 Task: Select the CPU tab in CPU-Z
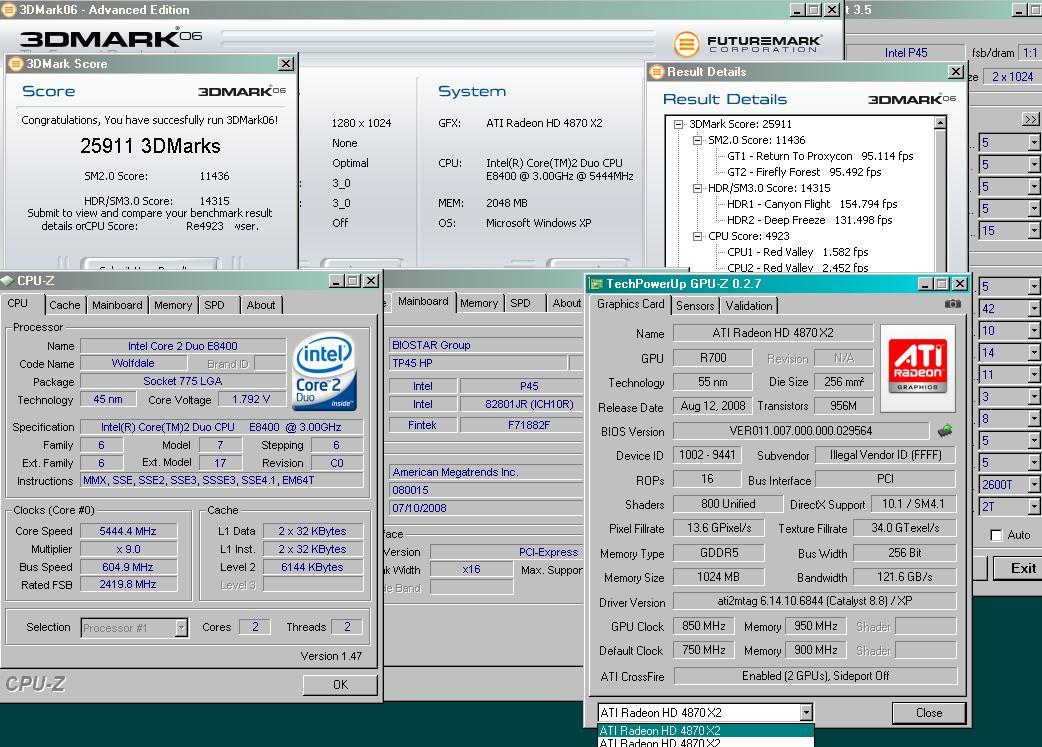pos(18,303)
